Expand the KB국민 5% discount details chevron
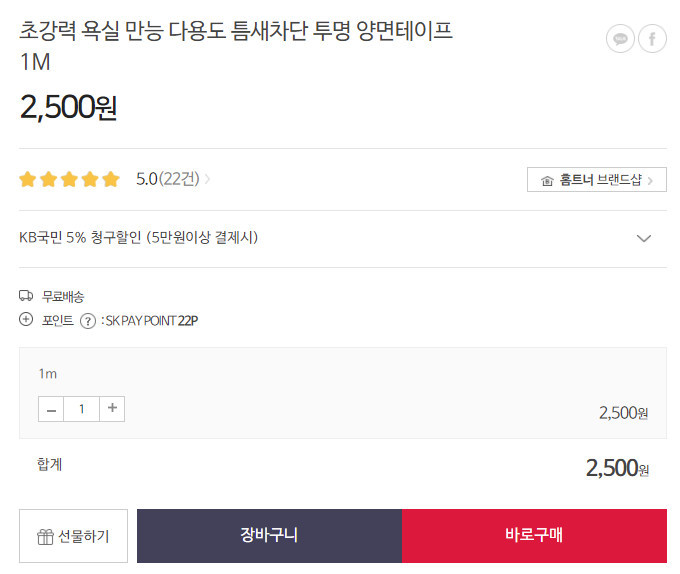Screen dimensions: 680x574 coord(644,238)
